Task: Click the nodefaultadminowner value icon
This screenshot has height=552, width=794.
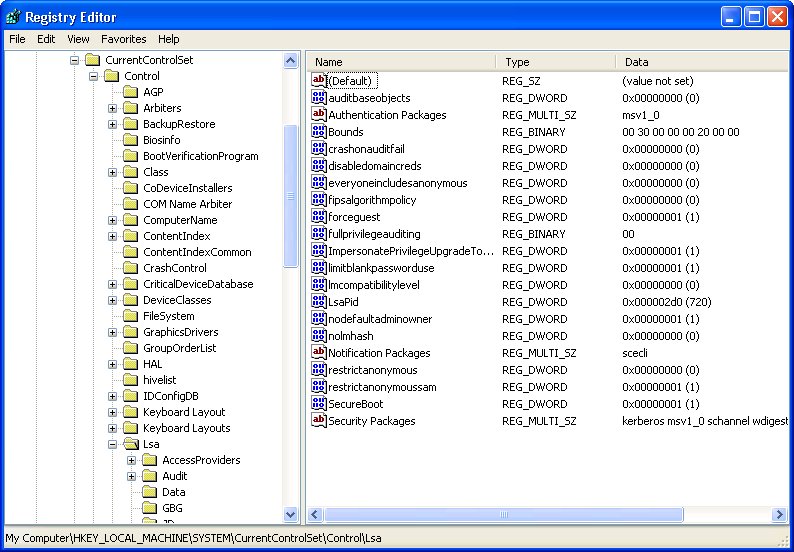Action: pyautogui.click(x=319, y=319)
